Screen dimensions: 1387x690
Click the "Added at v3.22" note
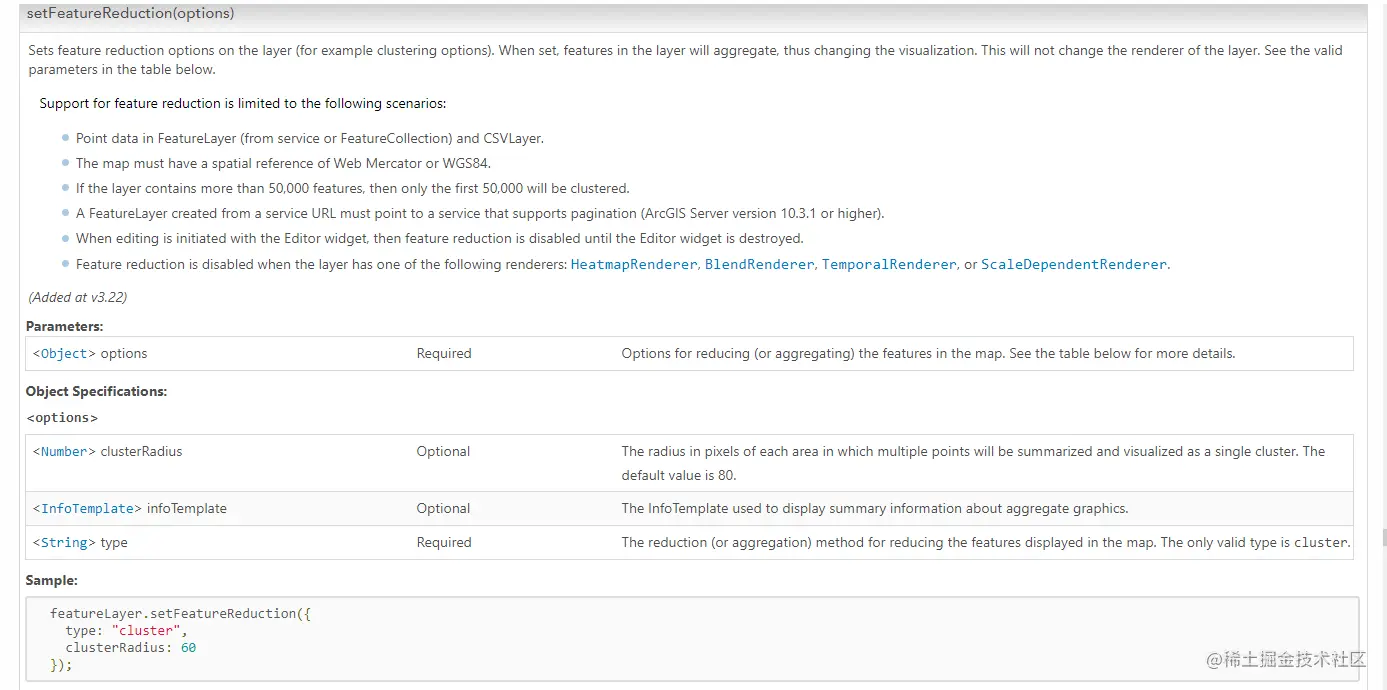pos(77,297)
